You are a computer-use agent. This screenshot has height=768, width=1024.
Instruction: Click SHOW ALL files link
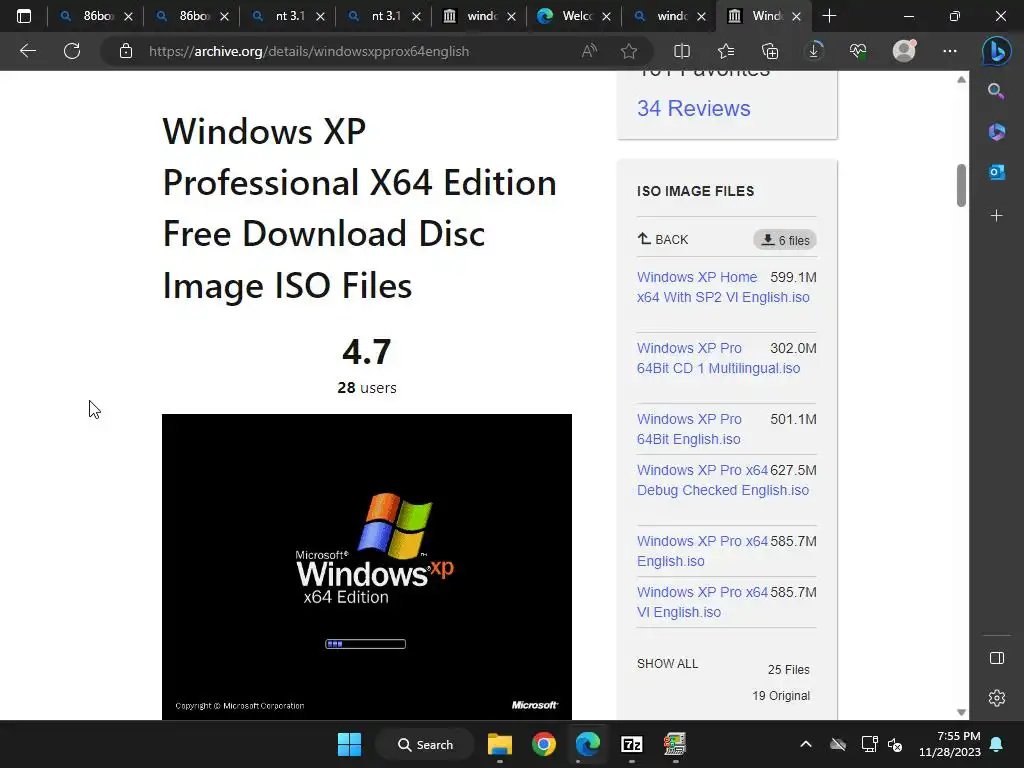click(x=667, y=664)
